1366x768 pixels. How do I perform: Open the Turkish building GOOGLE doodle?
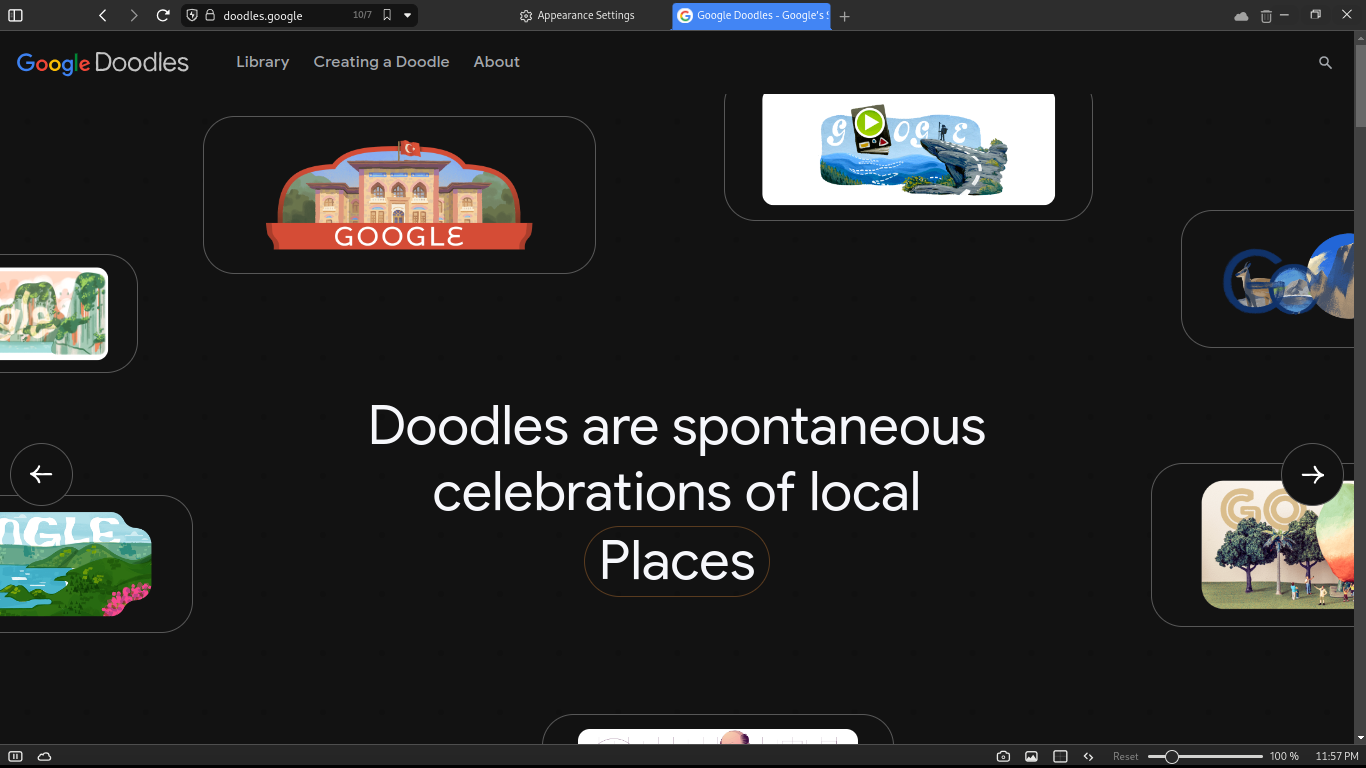(399, 195)
